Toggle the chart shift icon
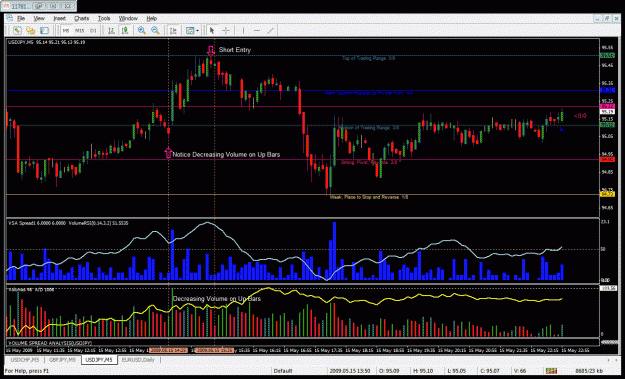Viewport: 625px width, 379px height. (173, 30)
